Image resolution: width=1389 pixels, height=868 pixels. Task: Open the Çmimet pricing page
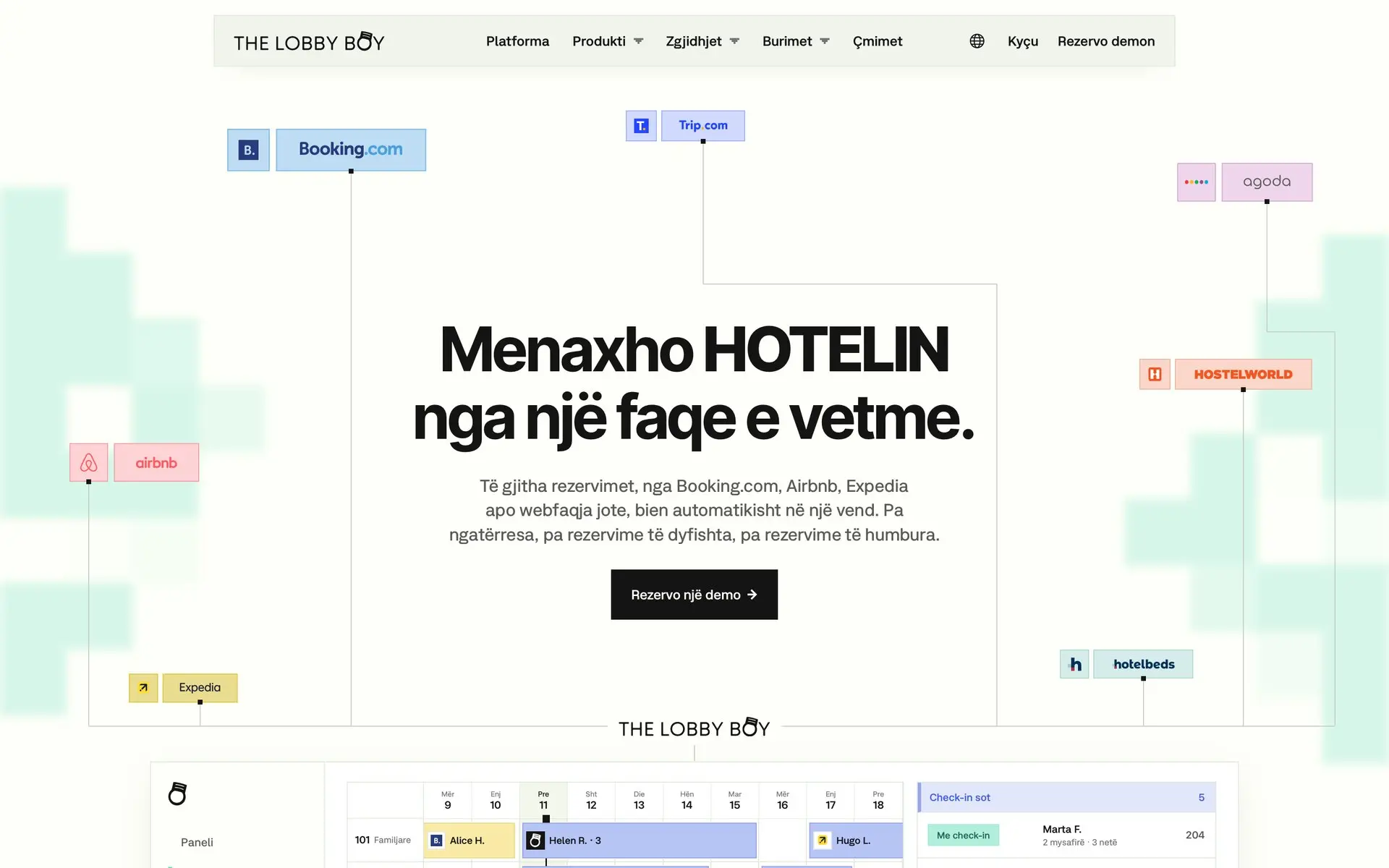click(878, 41)
